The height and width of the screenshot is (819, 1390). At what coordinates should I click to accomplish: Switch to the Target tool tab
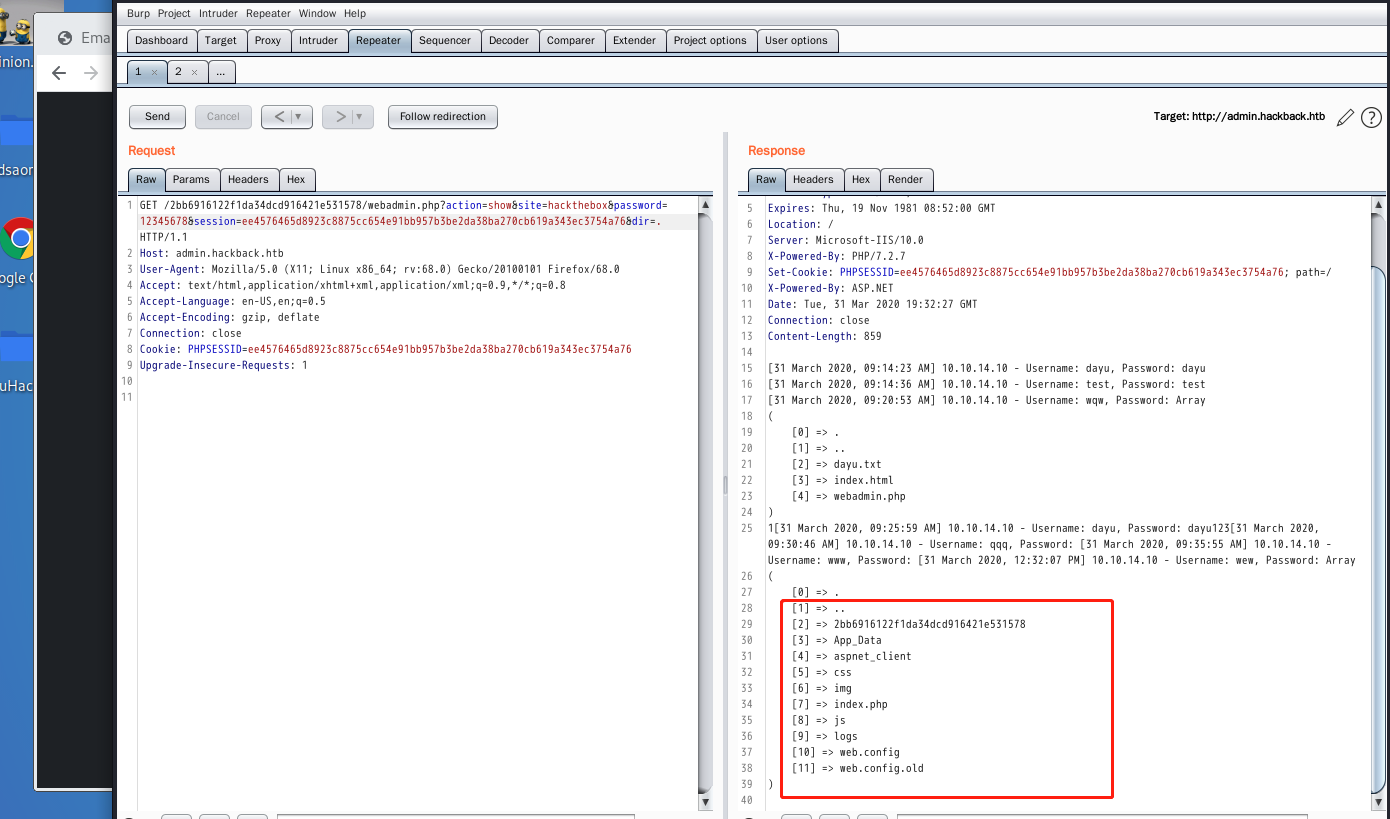pos(220,40)
